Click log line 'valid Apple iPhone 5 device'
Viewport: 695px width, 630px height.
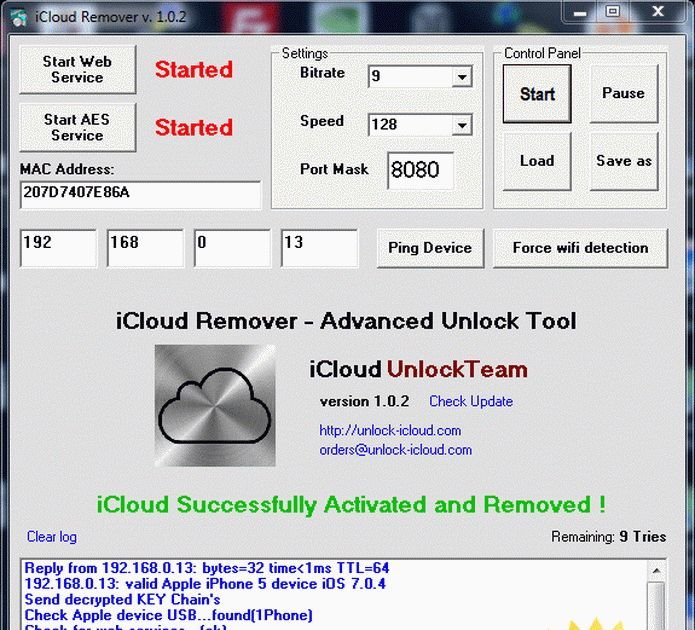[205, 584]
